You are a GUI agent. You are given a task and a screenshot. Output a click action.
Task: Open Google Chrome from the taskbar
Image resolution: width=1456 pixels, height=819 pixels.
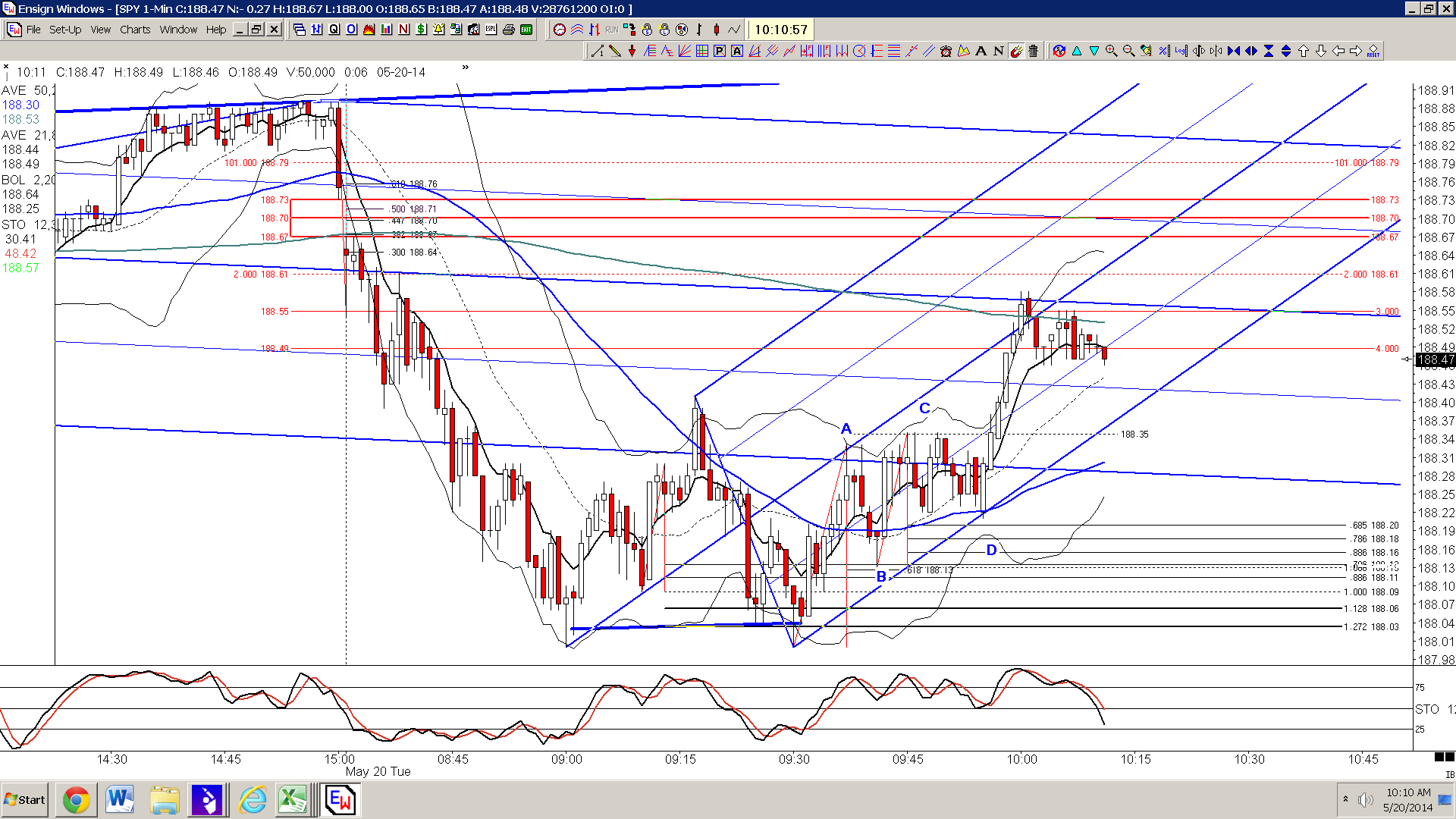(76, 800)
